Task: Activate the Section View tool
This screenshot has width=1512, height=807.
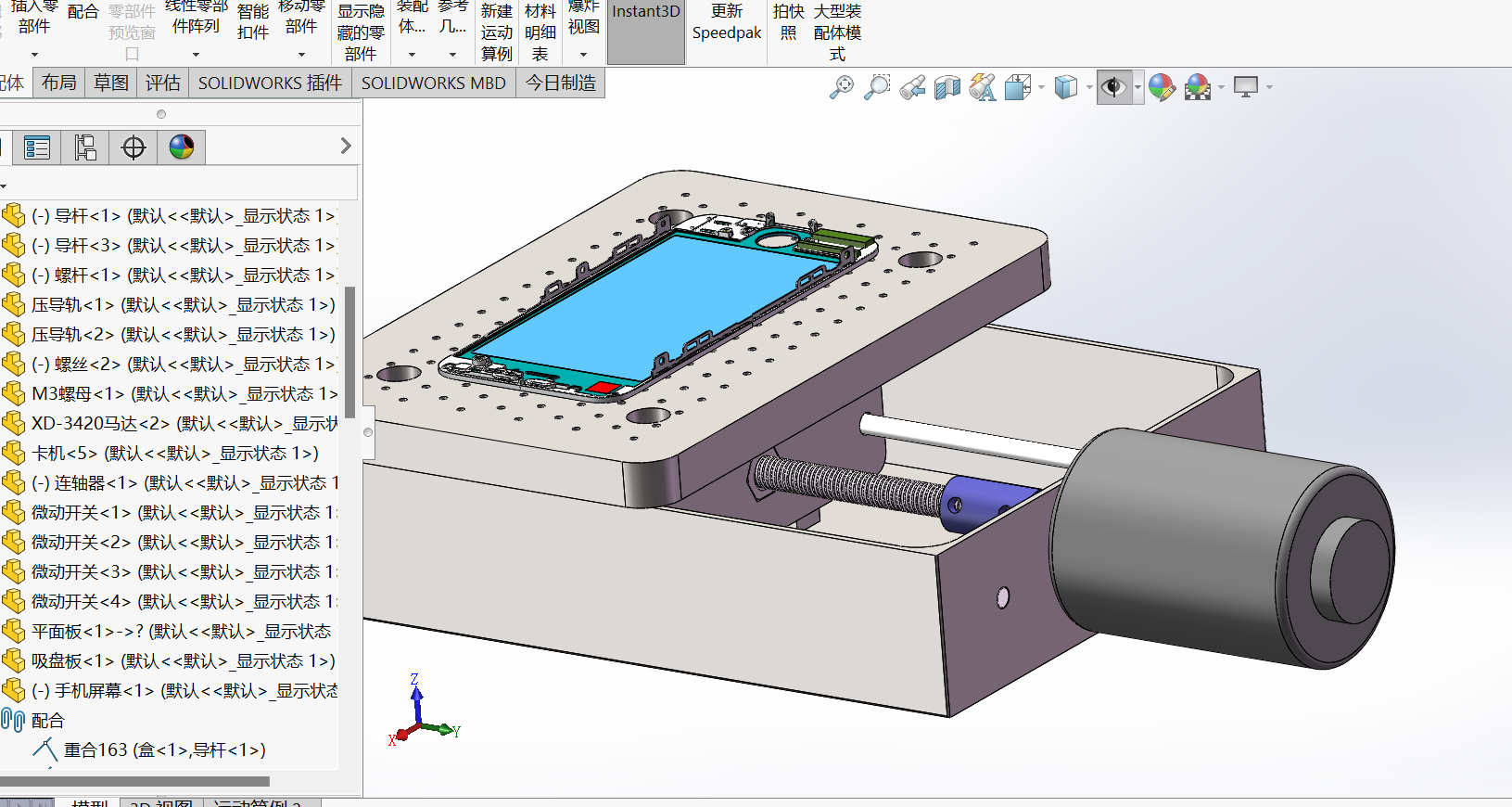Action: coord(947,87)
